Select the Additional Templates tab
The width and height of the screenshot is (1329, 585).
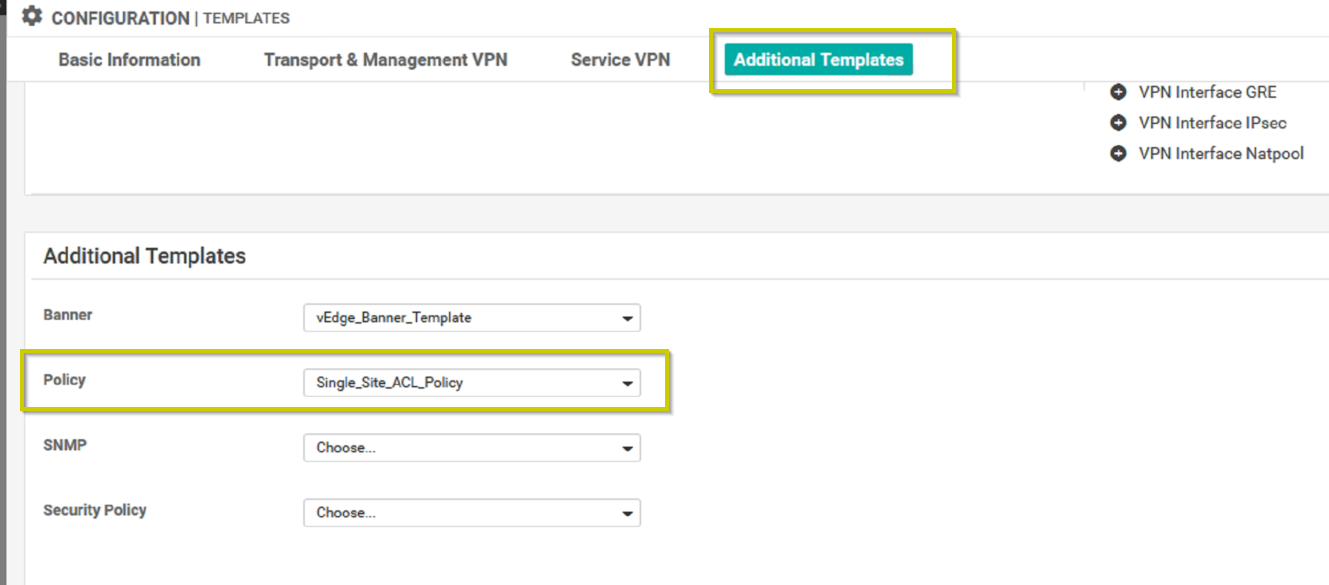[x=818, y=60]
